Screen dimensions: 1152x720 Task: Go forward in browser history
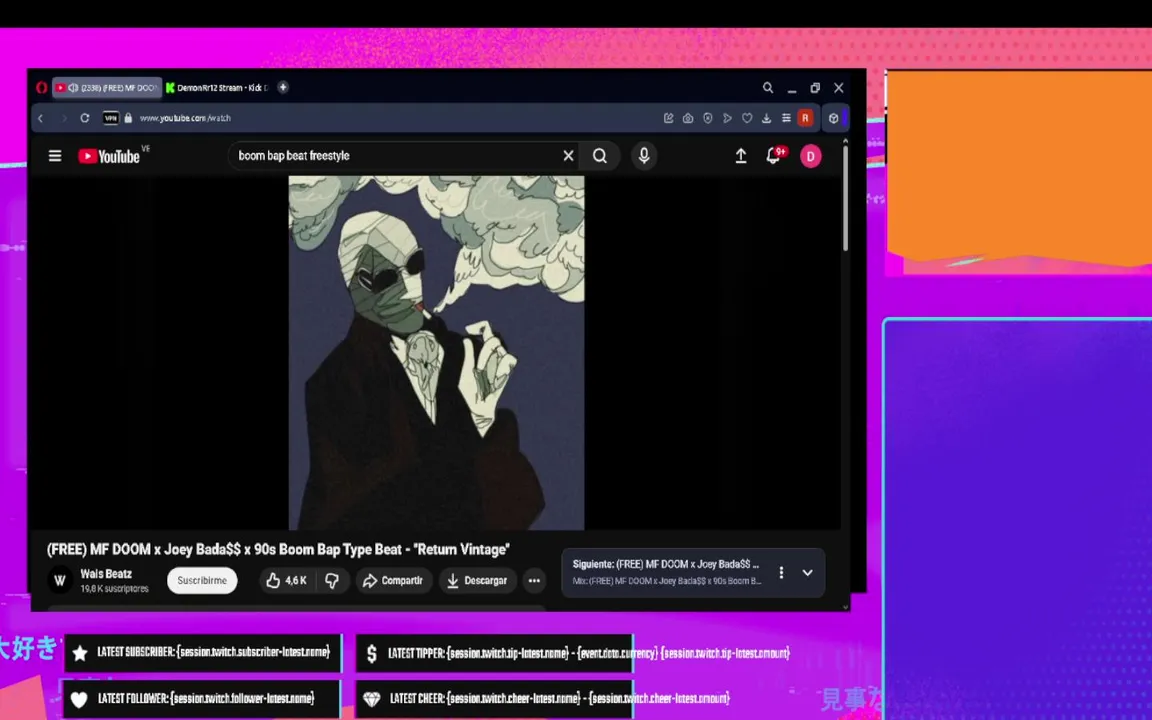63,118
